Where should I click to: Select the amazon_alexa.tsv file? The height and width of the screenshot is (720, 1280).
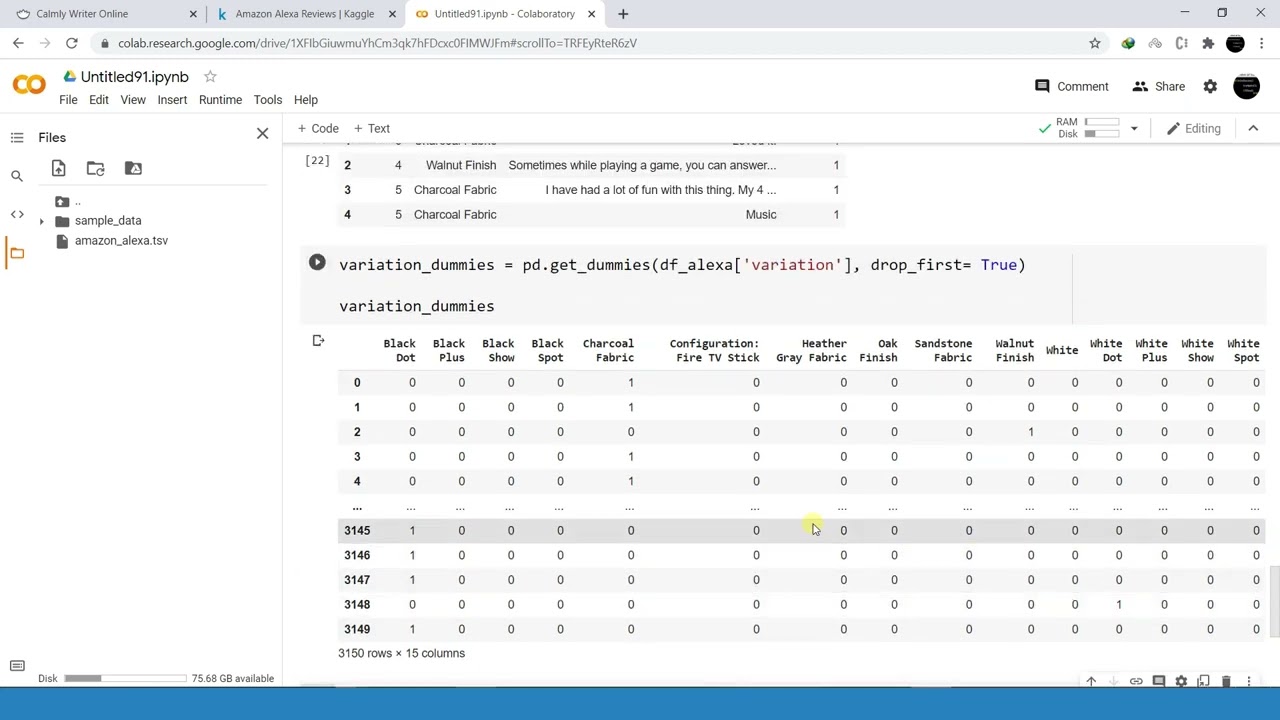coord(121,240)
